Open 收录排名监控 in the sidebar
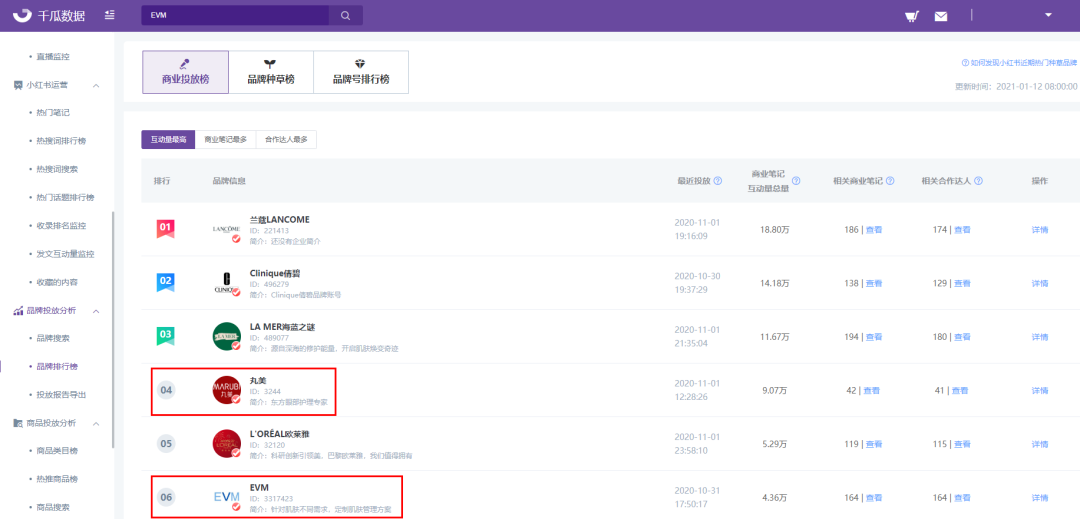Viewport: 1080px width, 519px height. click(x=61, y=225)
